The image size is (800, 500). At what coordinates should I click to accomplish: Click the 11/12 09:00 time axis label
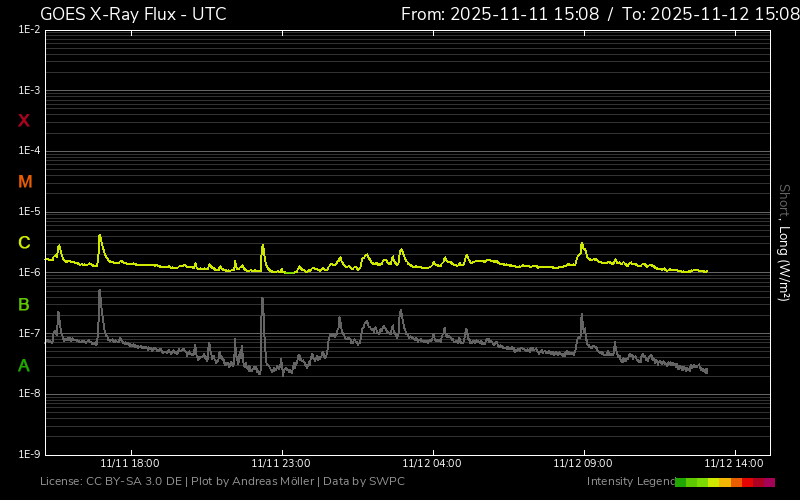point(583,463)
